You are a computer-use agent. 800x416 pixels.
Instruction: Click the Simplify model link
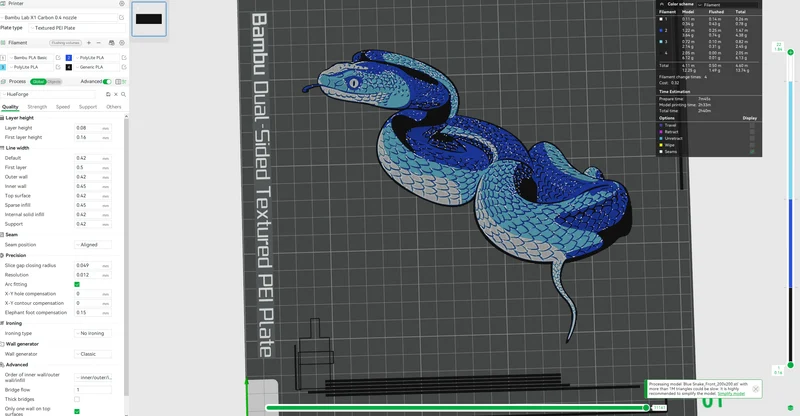(x=731, y=394)
